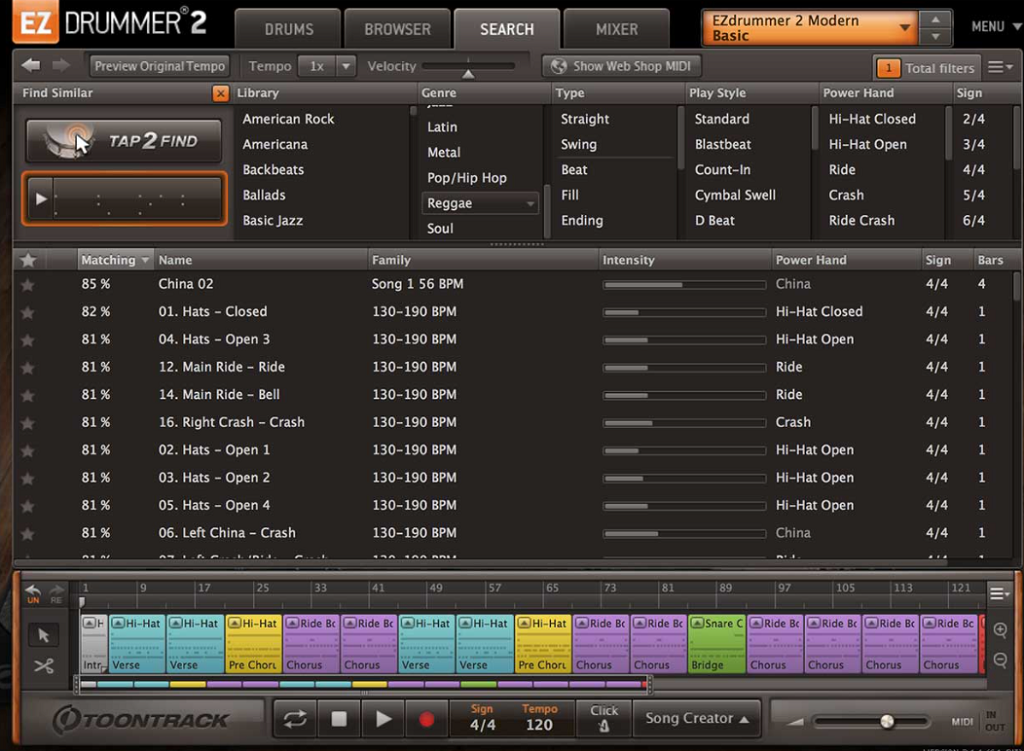Open the Song Creator panel

coord(697,718)
